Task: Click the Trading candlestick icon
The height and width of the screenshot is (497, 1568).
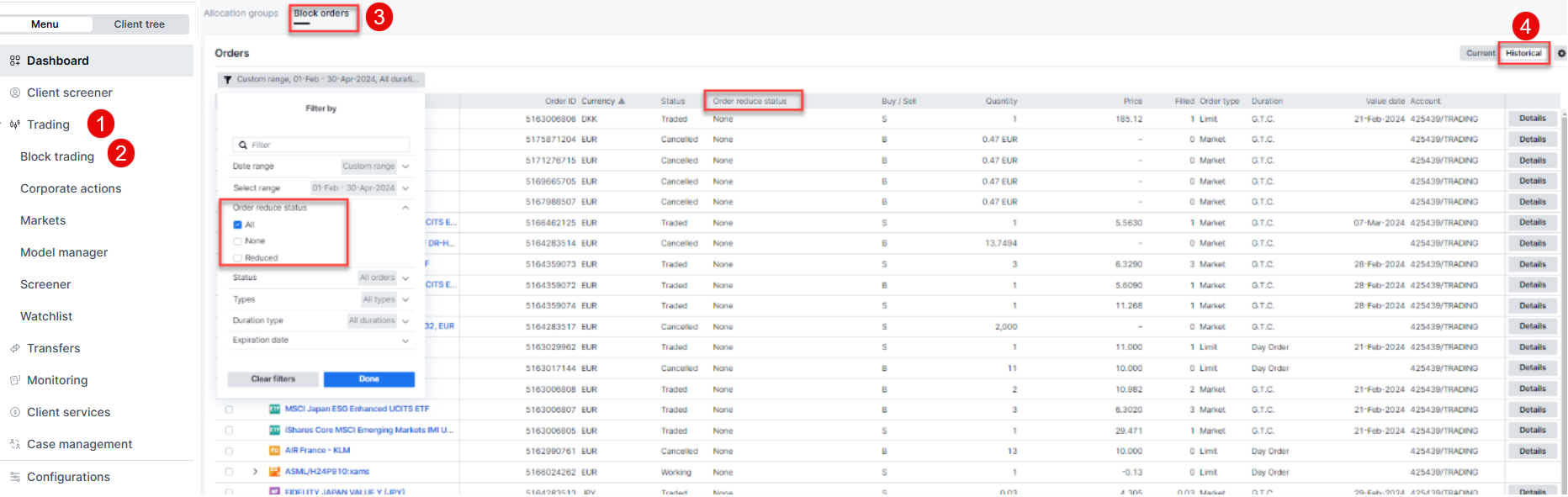Action: (x=15, y=124)
